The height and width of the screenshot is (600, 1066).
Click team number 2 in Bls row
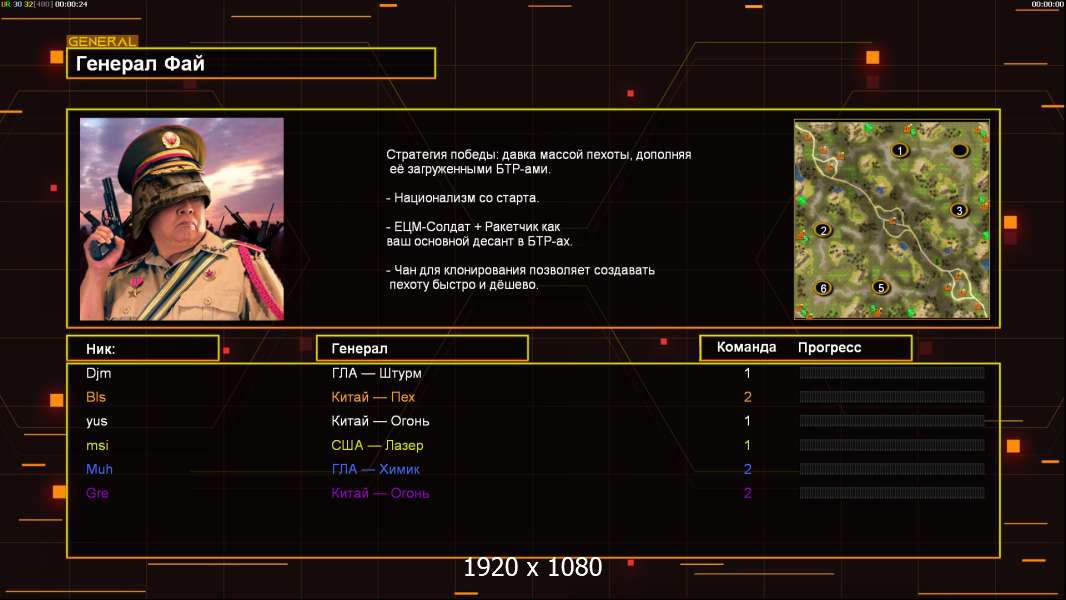(747, 397)
